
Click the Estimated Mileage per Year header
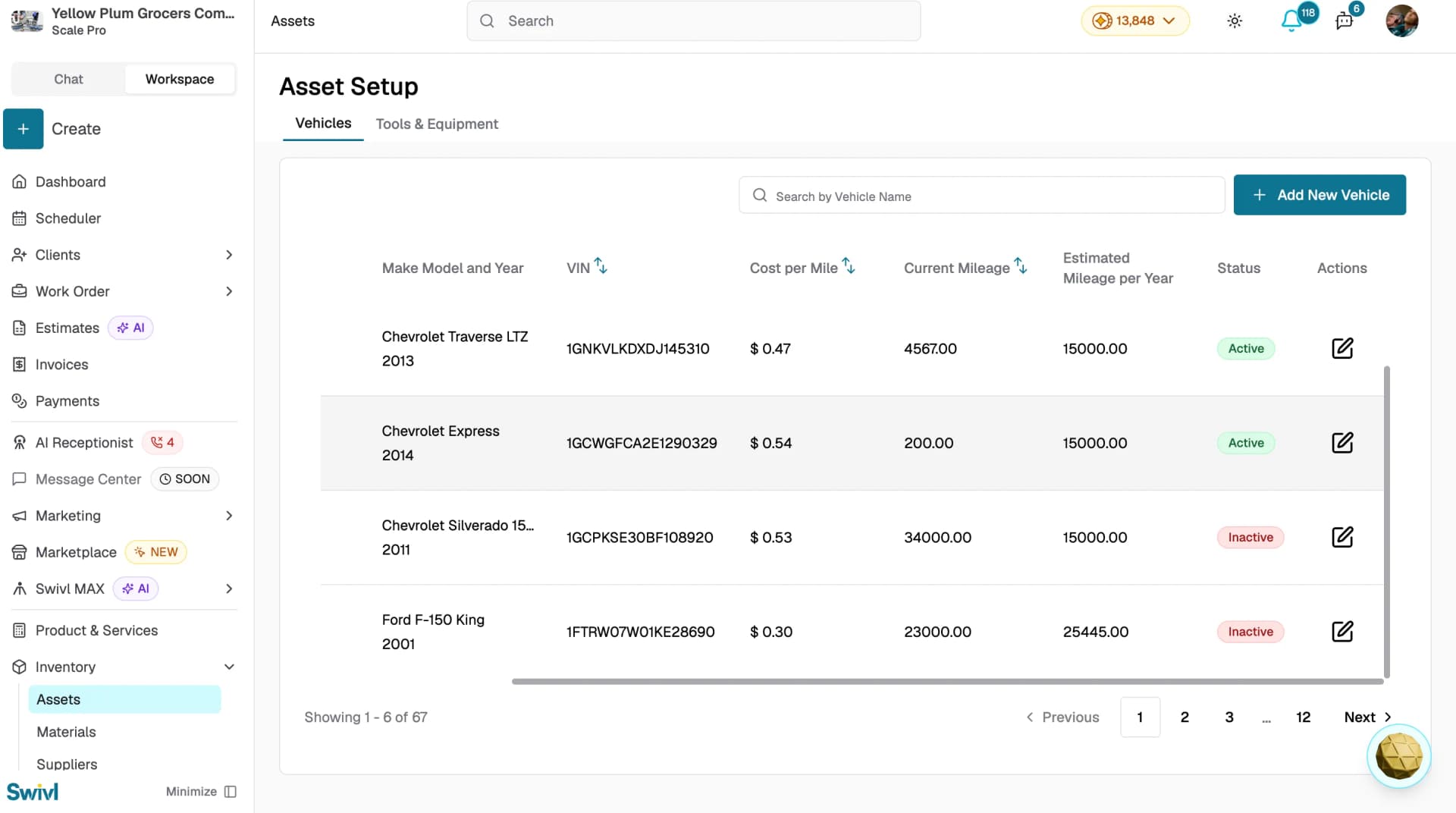pos(1118,268)
